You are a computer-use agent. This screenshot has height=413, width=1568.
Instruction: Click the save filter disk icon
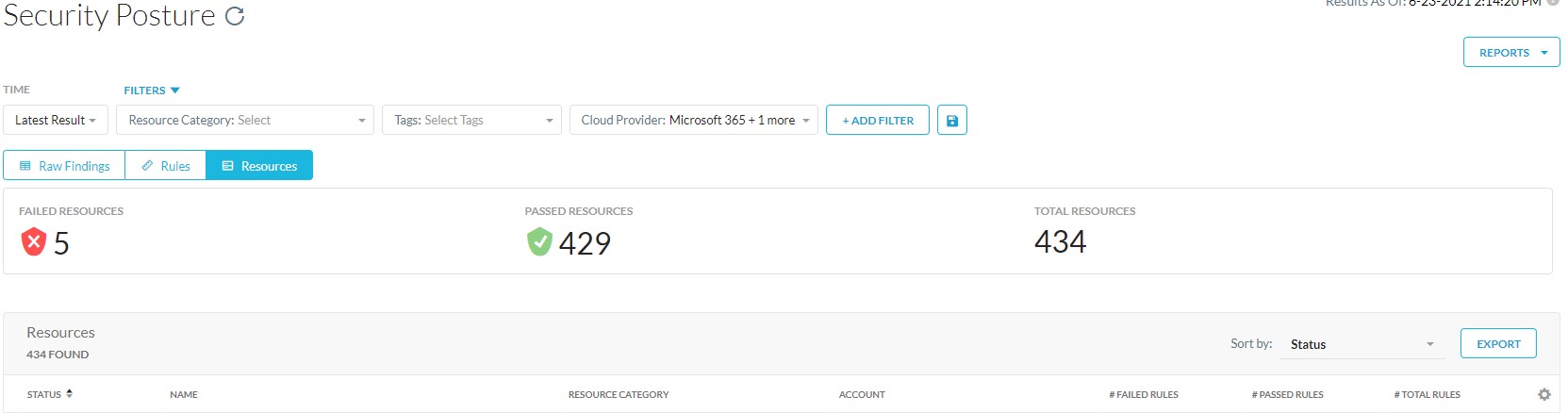952,120
